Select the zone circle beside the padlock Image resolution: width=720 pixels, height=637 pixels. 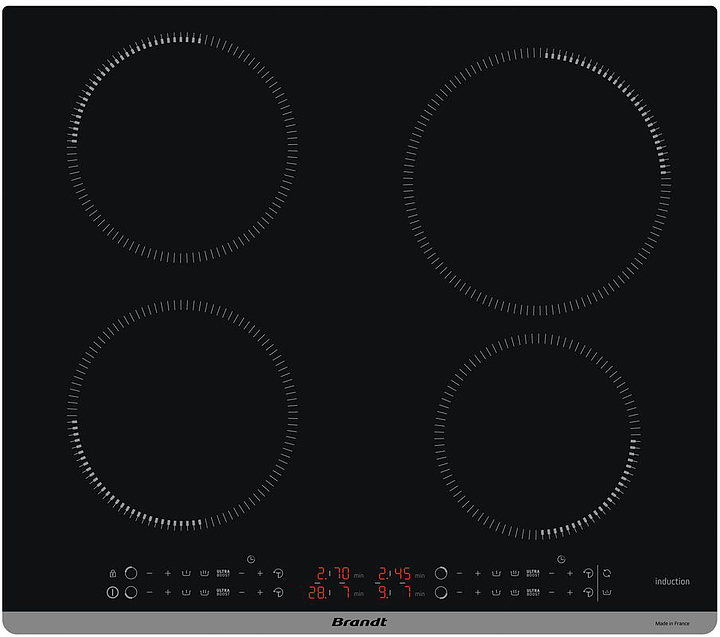pyautogui.click(x=131, y=573)
